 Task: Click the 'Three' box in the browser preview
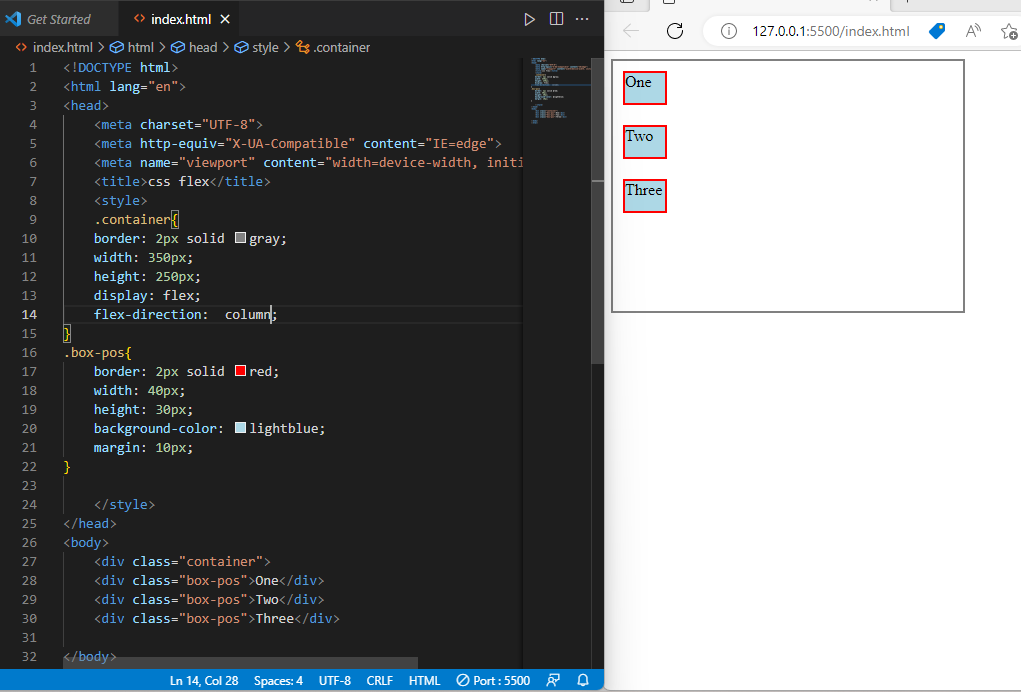(645, 196)
